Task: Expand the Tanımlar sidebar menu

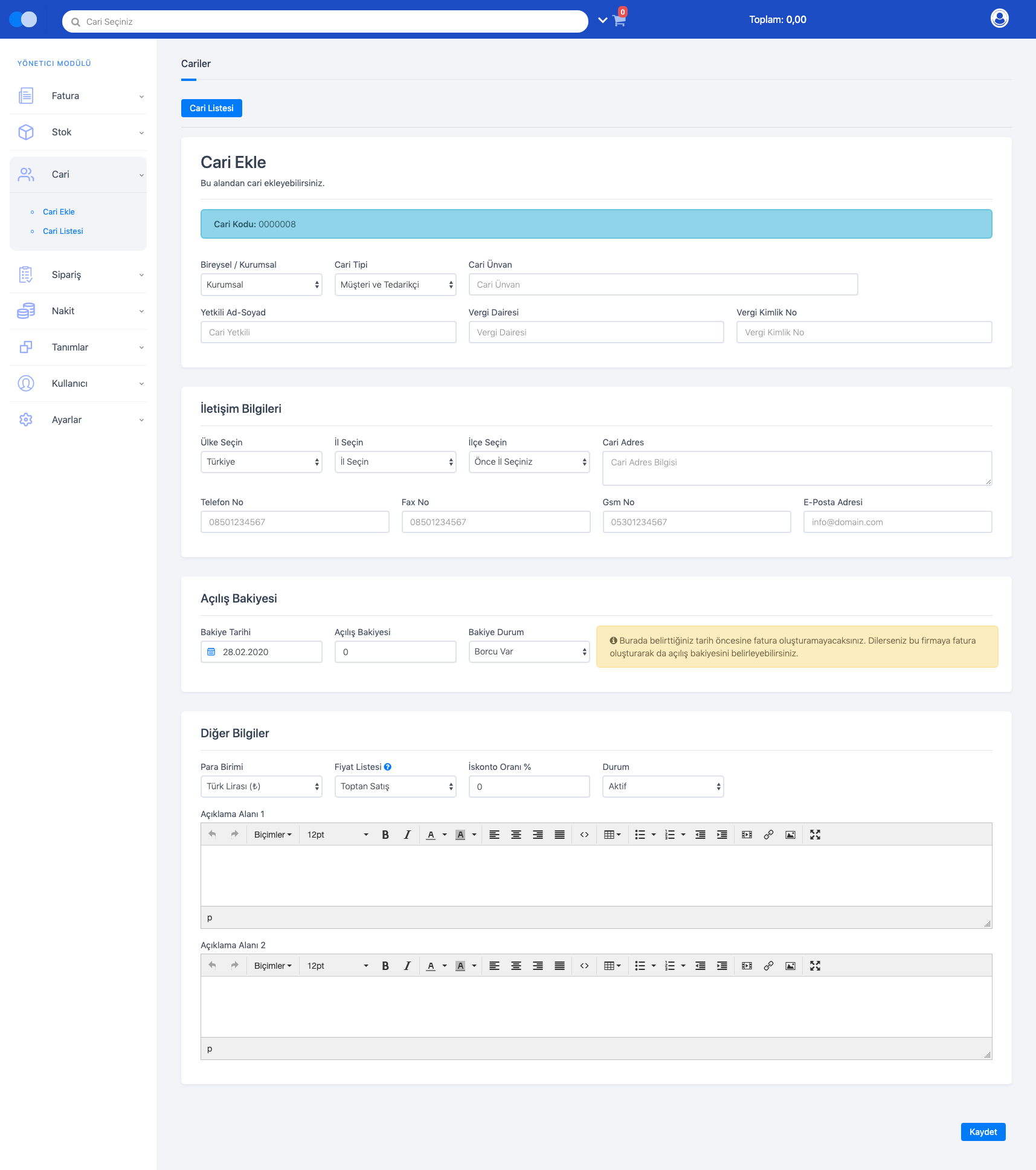Action: [78, 347]
